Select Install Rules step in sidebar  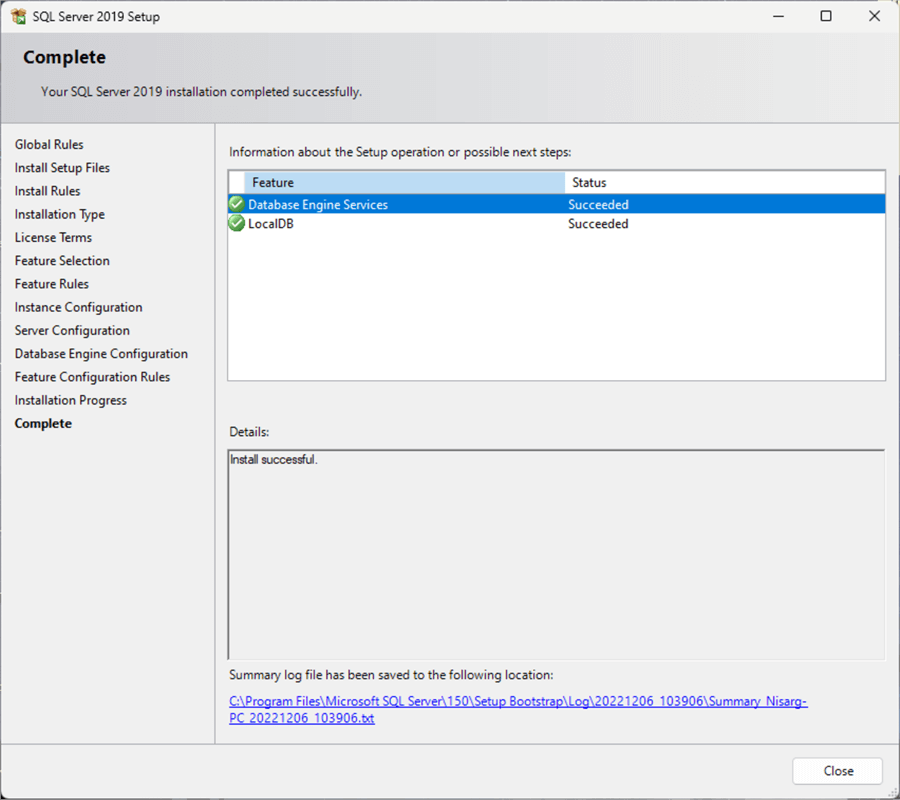47,191
